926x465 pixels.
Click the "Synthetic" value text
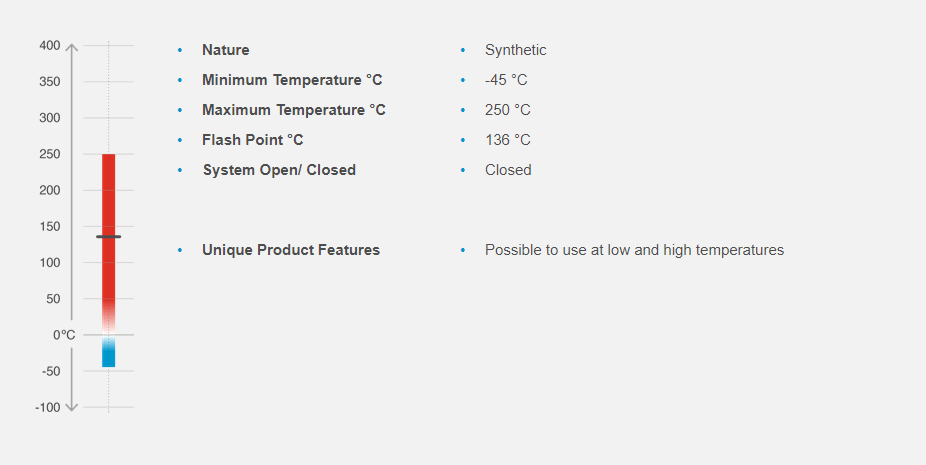point(516,50)
